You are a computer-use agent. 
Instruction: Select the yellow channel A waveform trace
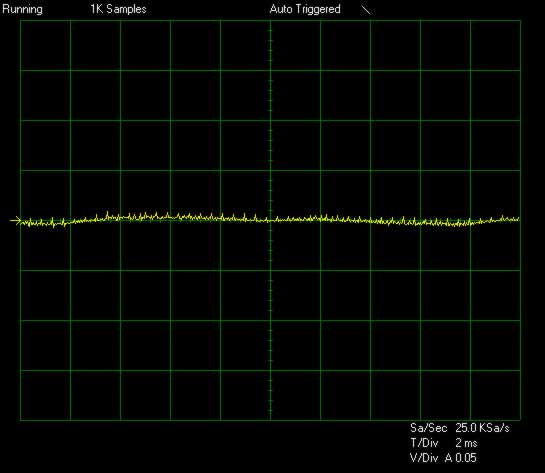270,219
